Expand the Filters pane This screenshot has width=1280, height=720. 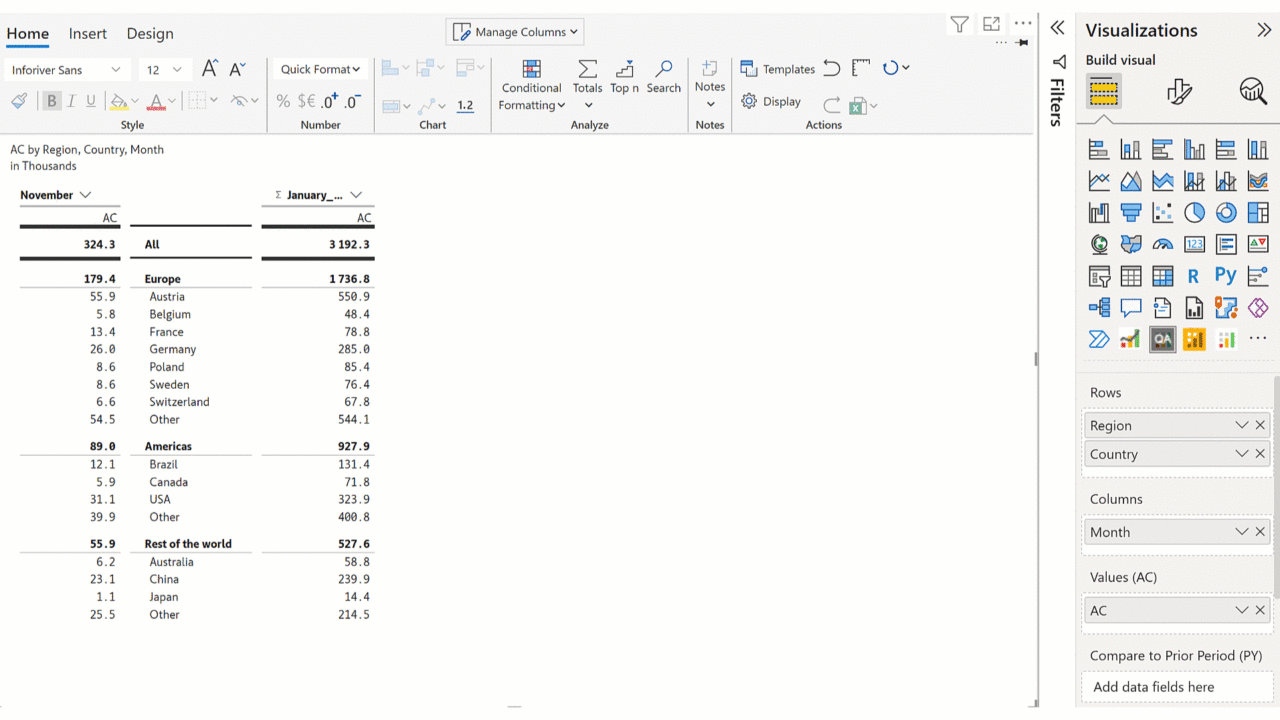point(1057,28)
